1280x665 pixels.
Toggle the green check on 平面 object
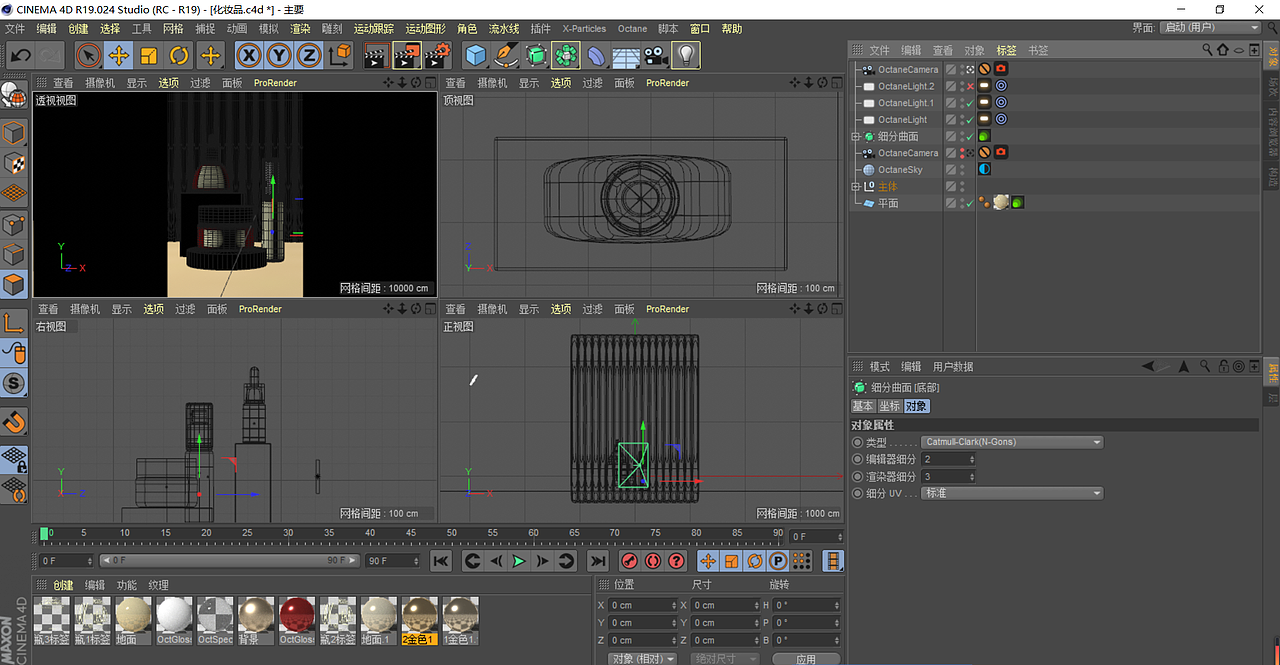(970, 203)
